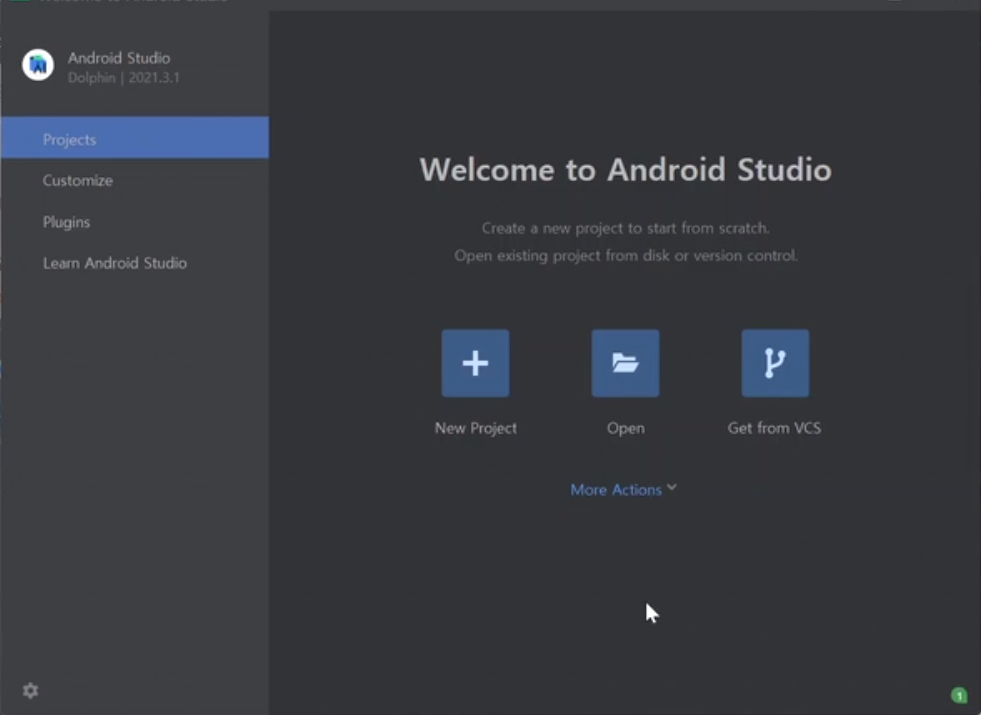The height and width of the screenshot is (715, 981).
Task: Click the Welcome to Android Studio heading
Action: 626,170
